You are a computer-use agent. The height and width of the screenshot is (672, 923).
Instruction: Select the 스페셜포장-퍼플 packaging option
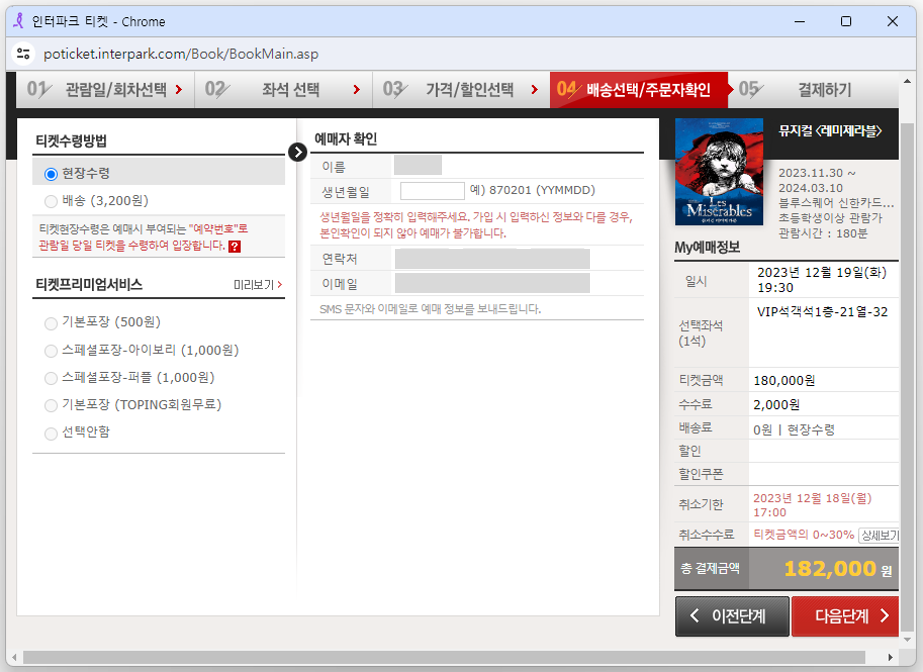click(x=50, y=379)
